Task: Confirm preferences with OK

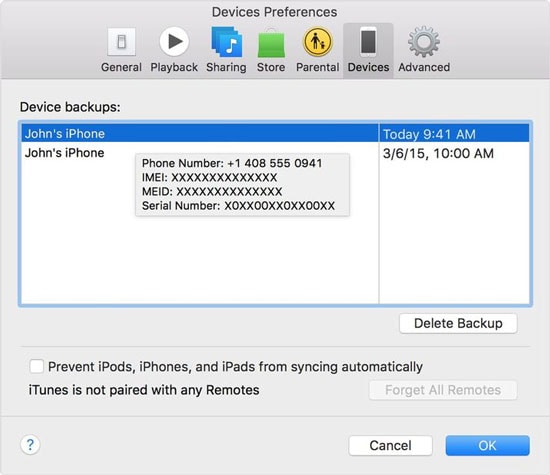Action: 488,445
